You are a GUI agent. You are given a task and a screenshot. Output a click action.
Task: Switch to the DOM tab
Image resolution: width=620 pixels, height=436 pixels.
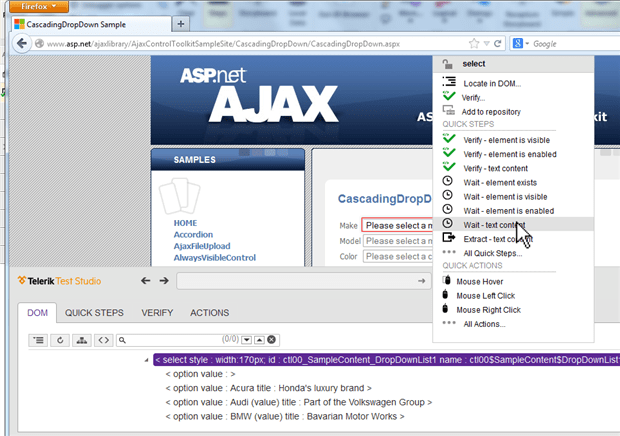tap(38, 313)
